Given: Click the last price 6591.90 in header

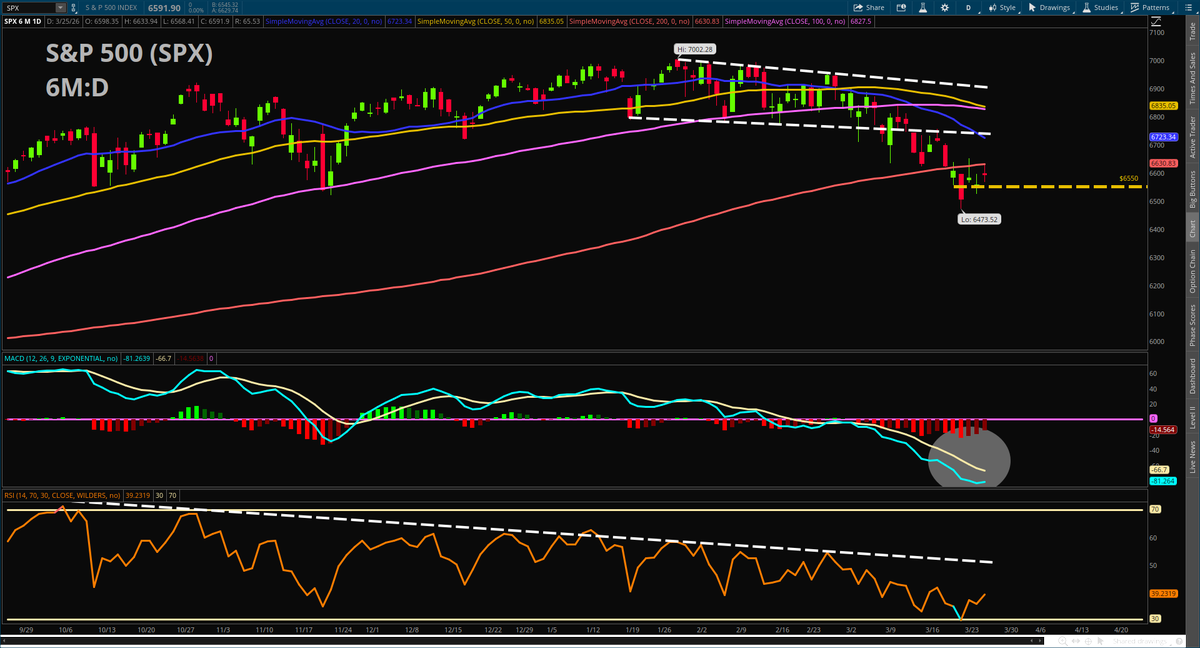Looking at the screenshot, I should click(164, 8).
